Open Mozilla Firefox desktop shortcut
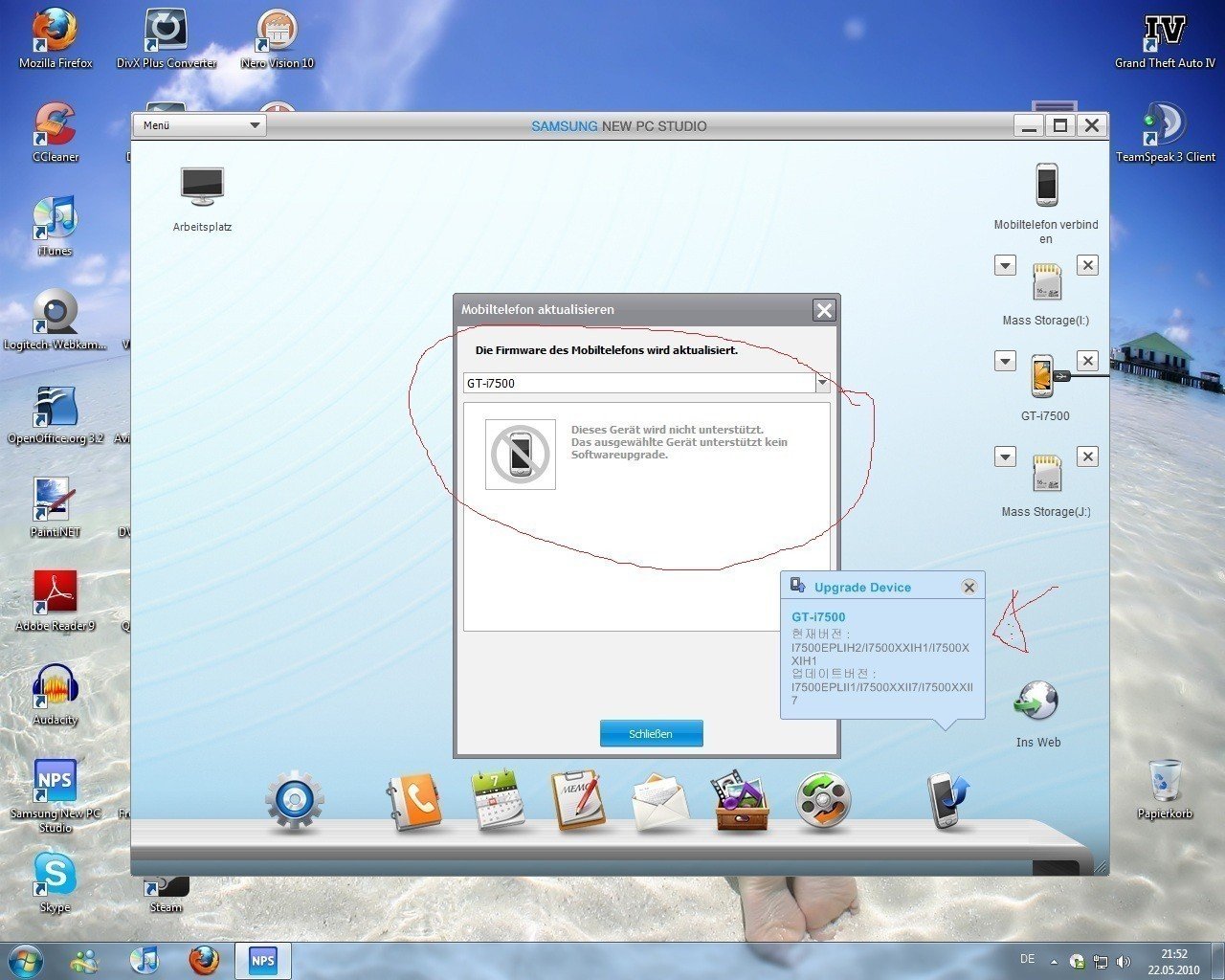 point(56,39)
